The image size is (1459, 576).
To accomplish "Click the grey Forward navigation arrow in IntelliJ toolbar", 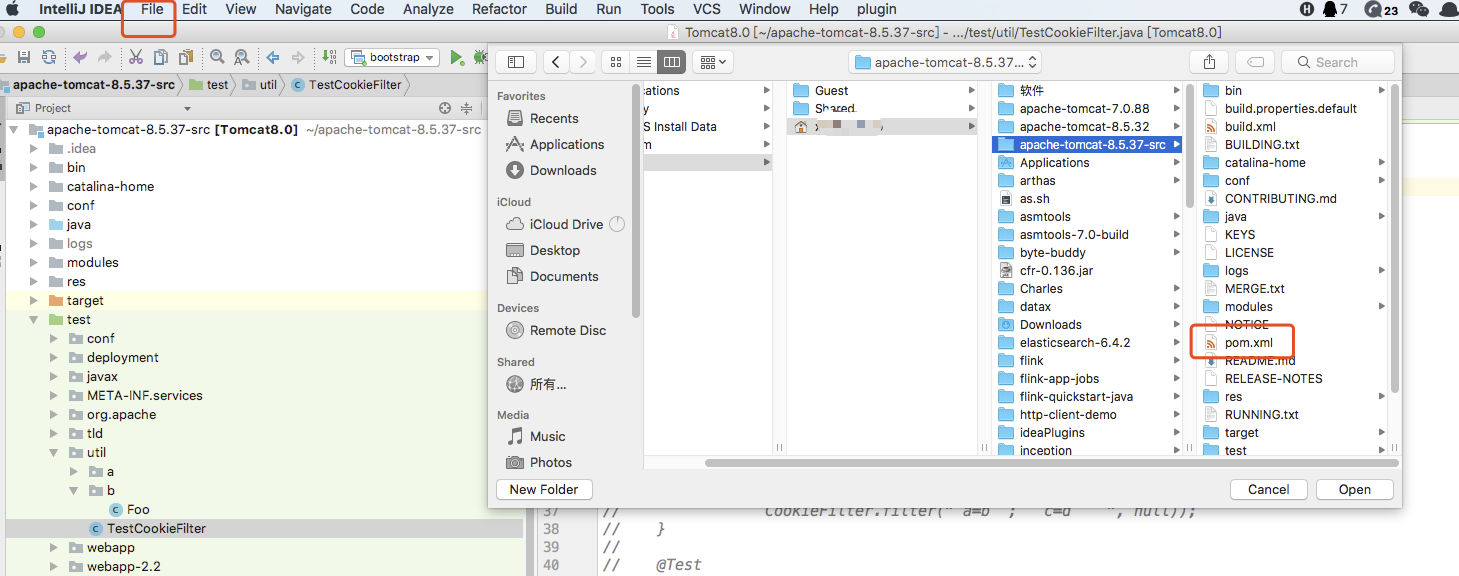I will pyautogui.click(x=297, y=58).
